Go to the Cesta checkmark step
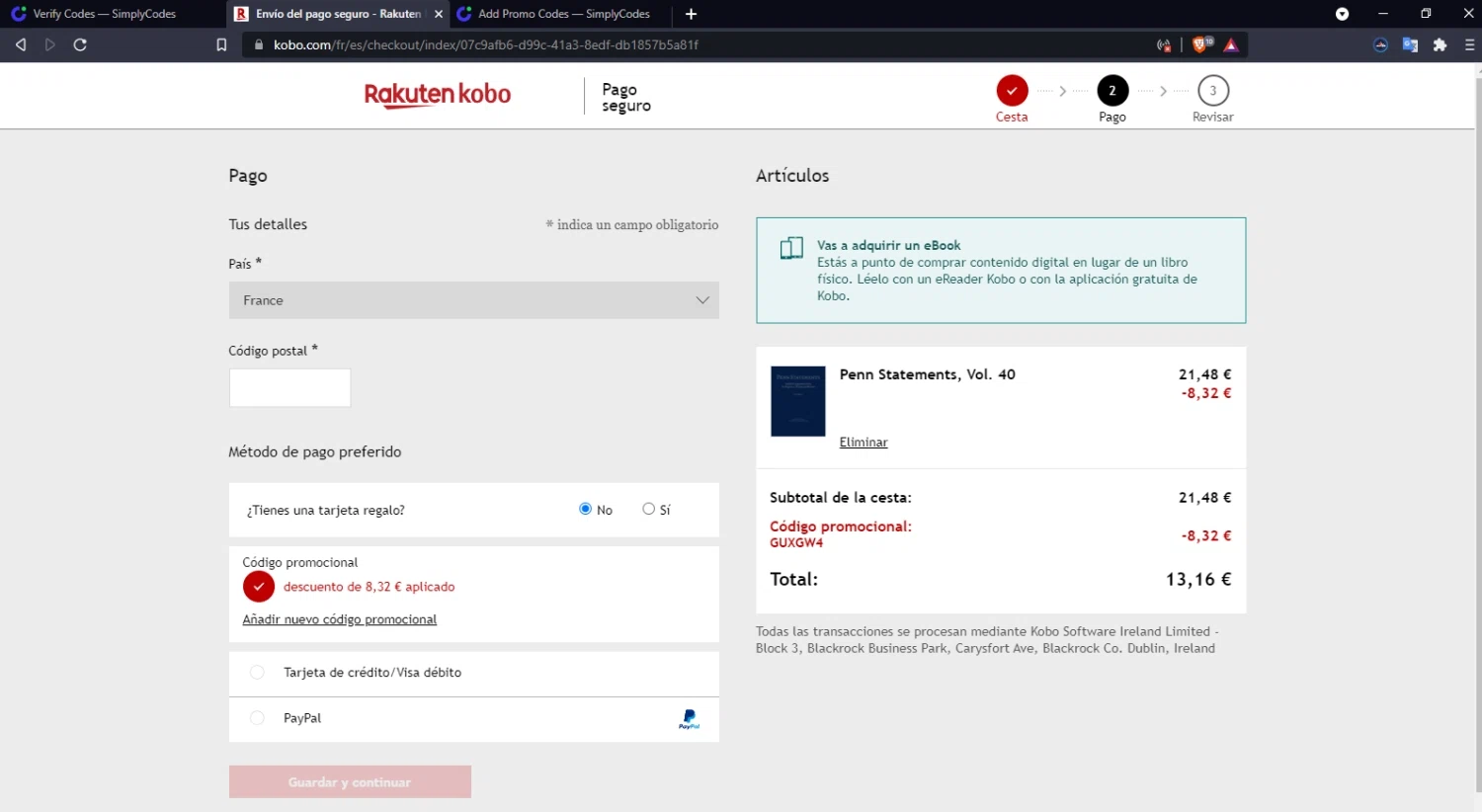 click(x=1012, y=91)
